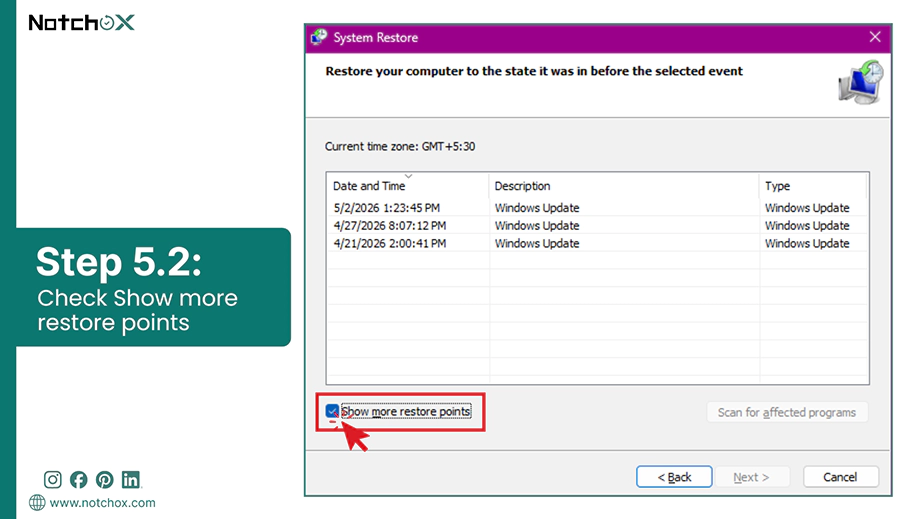The image size is (922, 519).
Task: Click the NotchoX logo
Action: pos(81,23)
